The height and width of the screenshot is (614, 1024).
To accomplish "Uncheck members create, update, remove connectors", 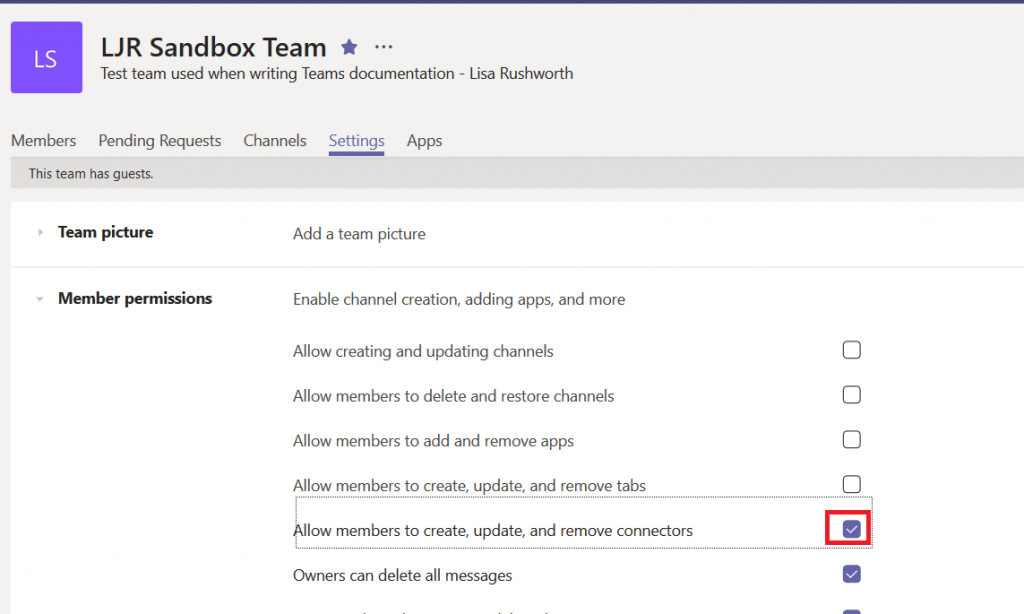I will click(x=852, y=529).
